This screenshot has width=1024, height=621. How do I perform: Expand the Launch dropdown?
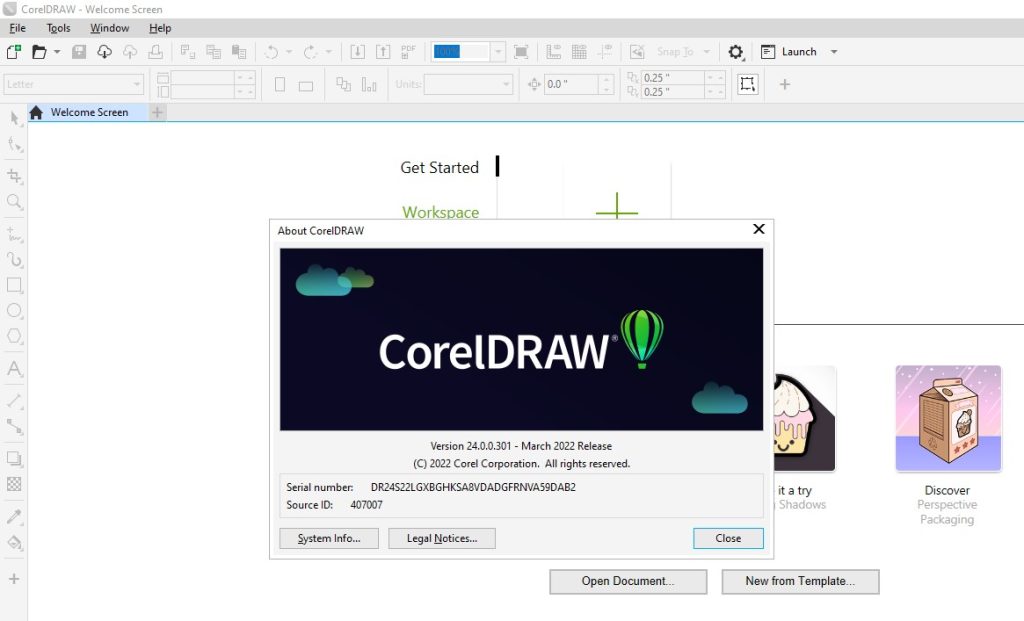pos(834,52)
